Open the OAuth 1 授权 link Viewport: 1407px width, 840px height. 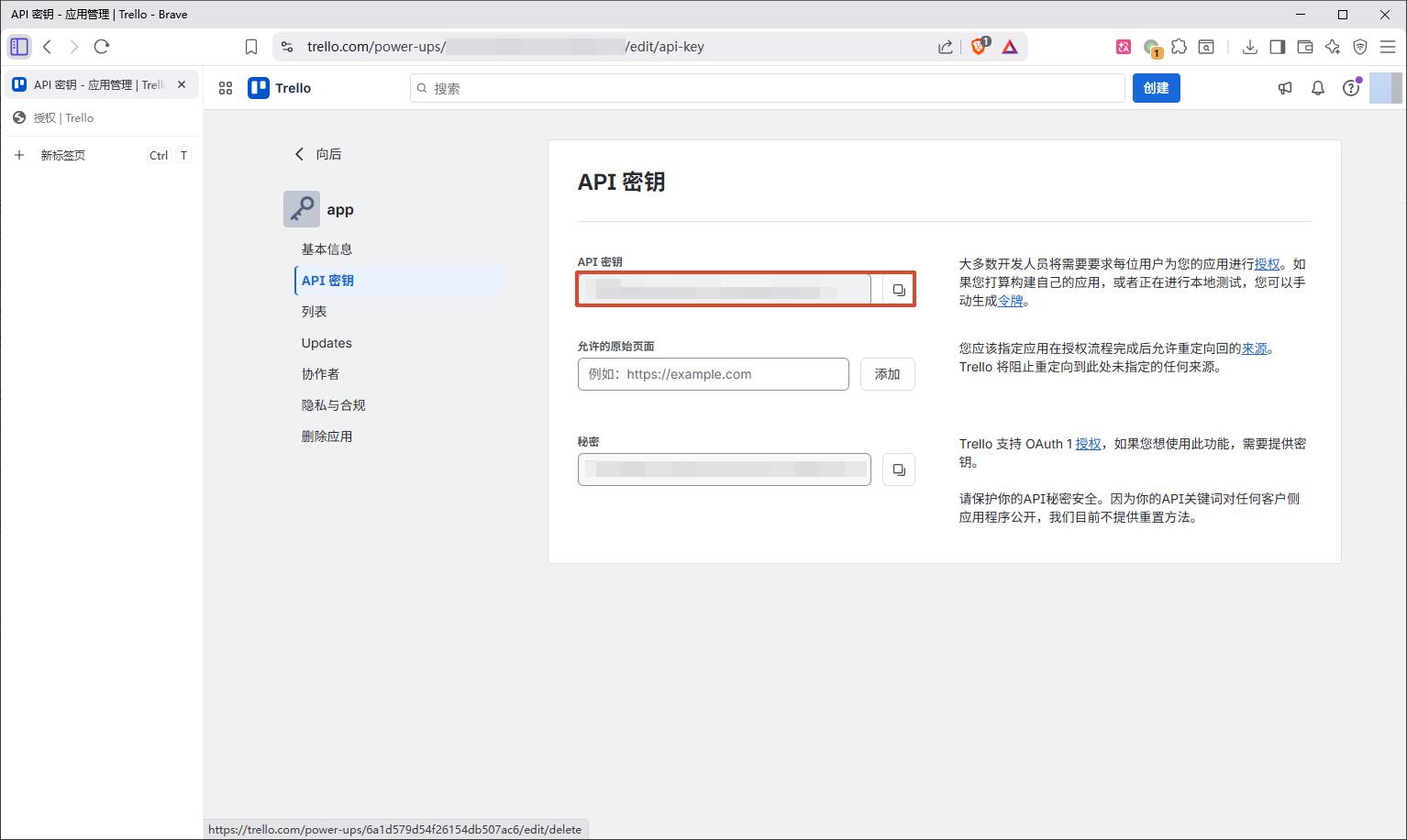[x=1088, y=444]
